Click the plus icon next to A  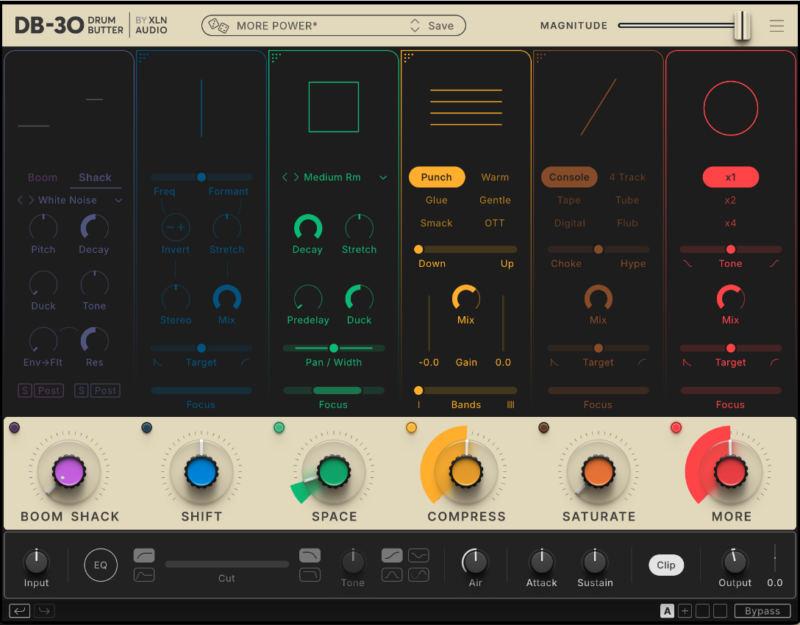point(685,611)
